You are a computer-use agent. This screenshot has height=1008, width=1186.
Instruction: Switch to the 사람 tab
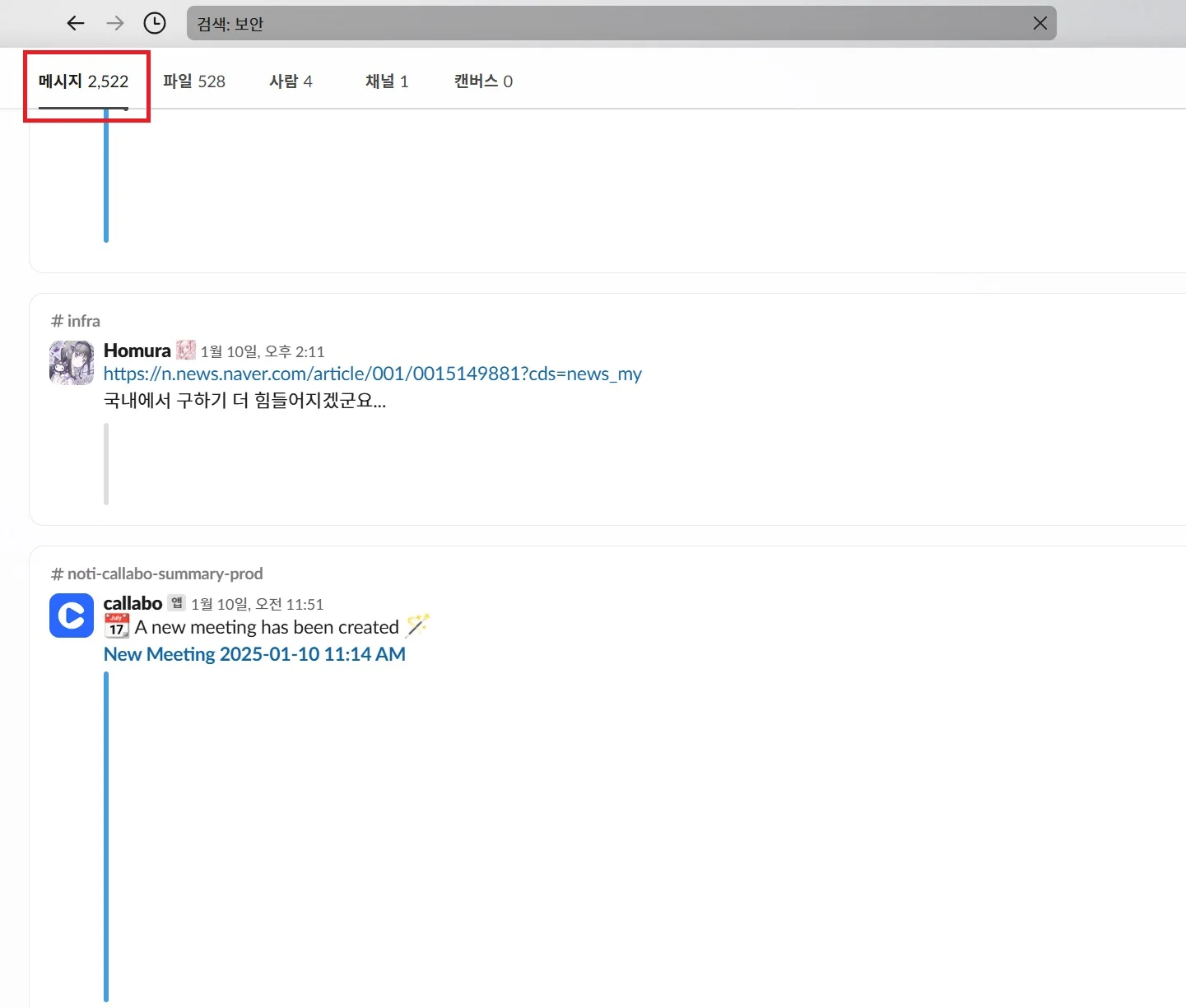point(291,81)
